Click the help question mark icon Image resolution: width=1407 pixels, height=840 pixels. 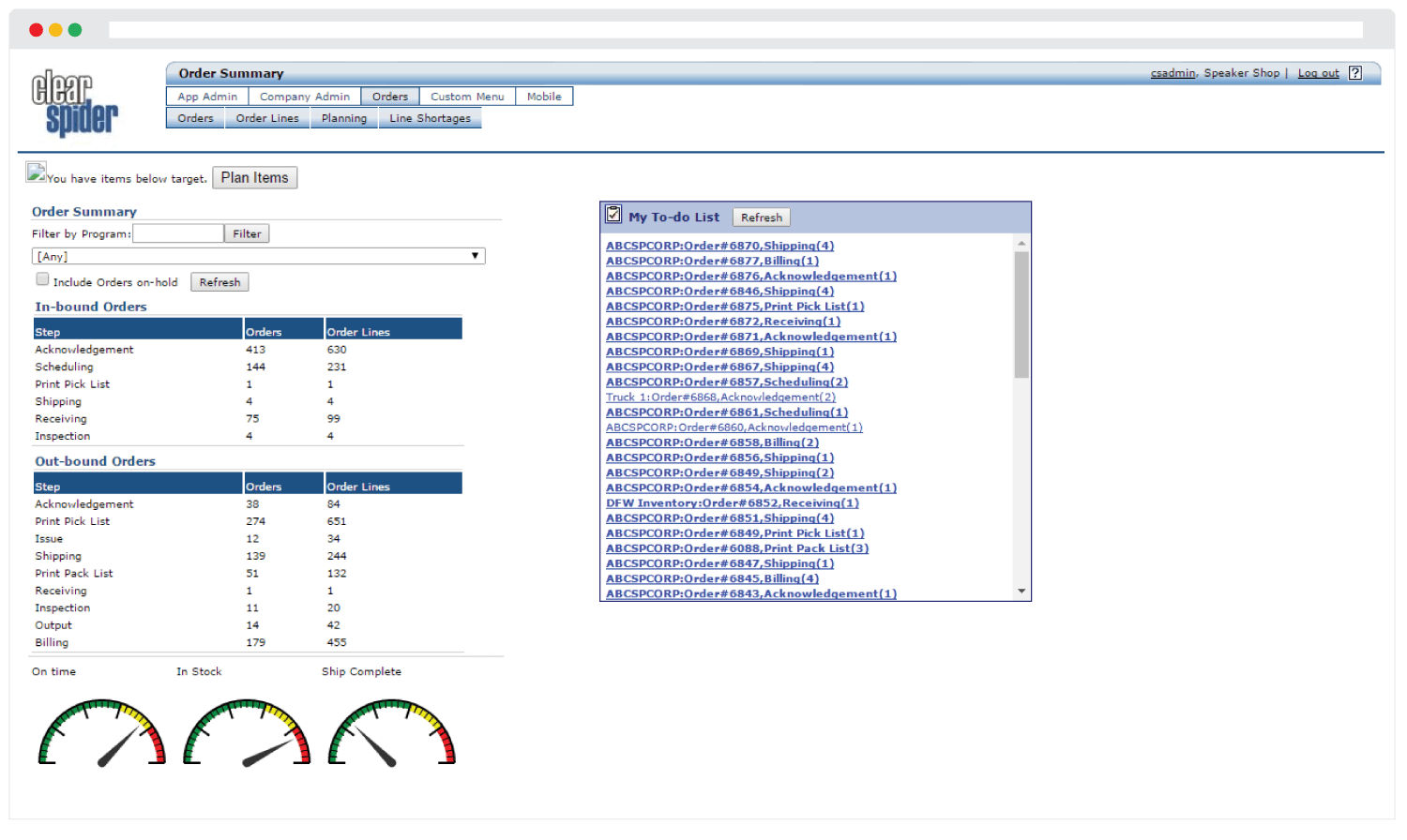click(x=1354, y=73)
